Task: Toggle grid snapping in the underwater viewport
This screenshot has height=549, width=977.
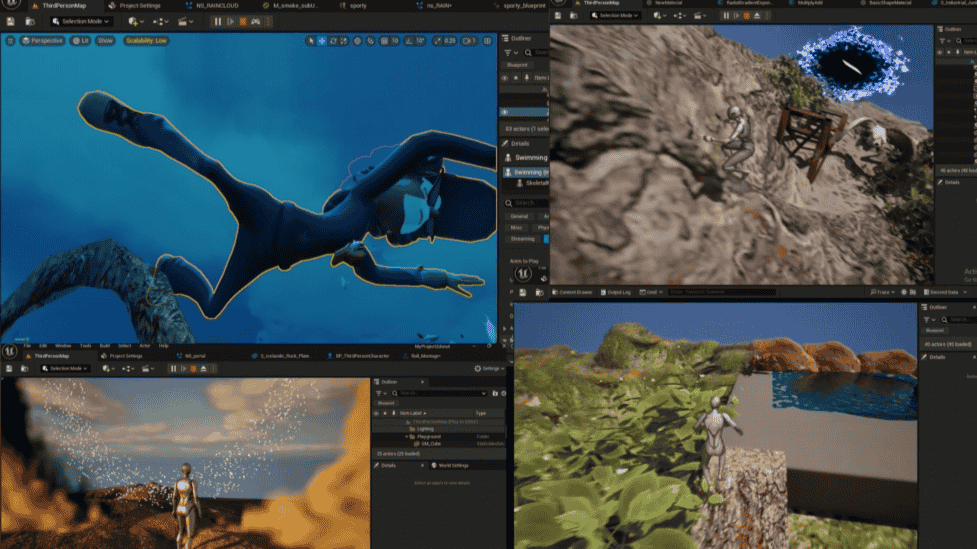Action: coord(384,41)
